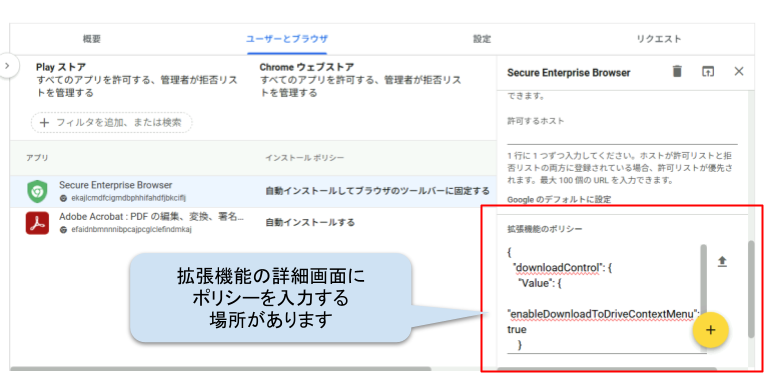Click the Play ストア heading
768x377 pixels.
[61, 67]
